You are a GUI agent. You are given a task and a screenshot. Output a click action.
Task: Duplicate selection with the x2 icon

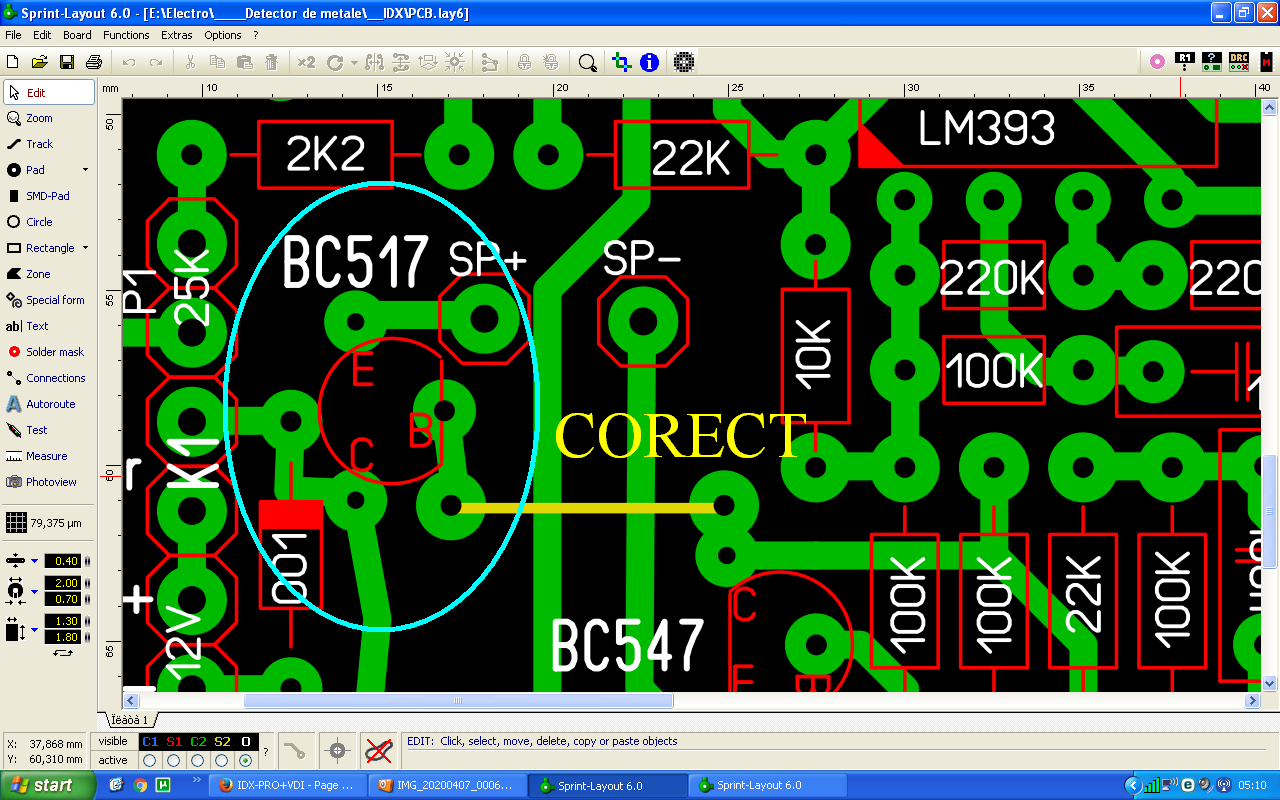coord(306,62)
